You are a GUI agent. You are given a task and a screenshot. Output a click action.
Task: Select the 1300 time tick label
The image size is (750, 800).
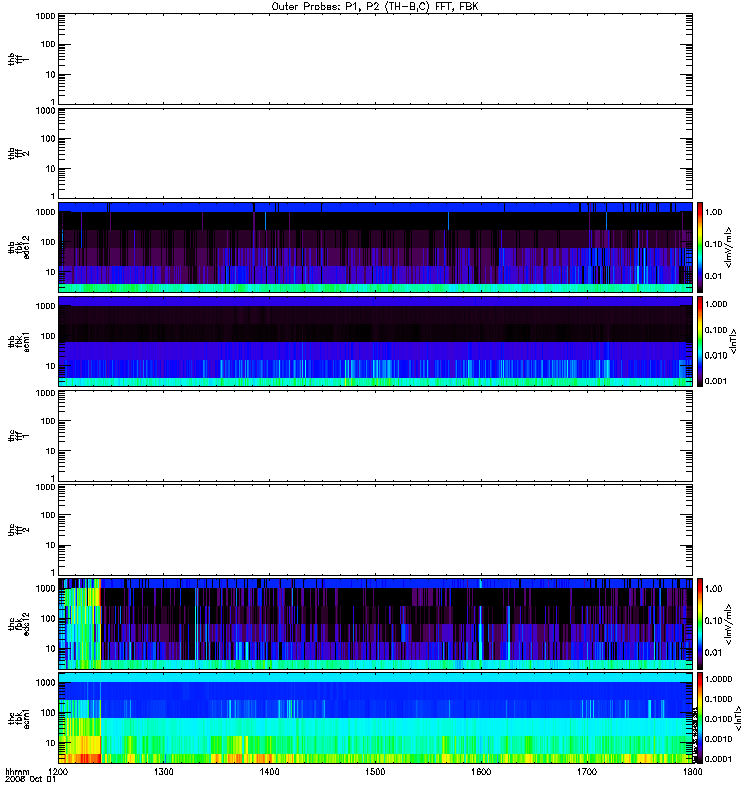(x=164, y=772)
